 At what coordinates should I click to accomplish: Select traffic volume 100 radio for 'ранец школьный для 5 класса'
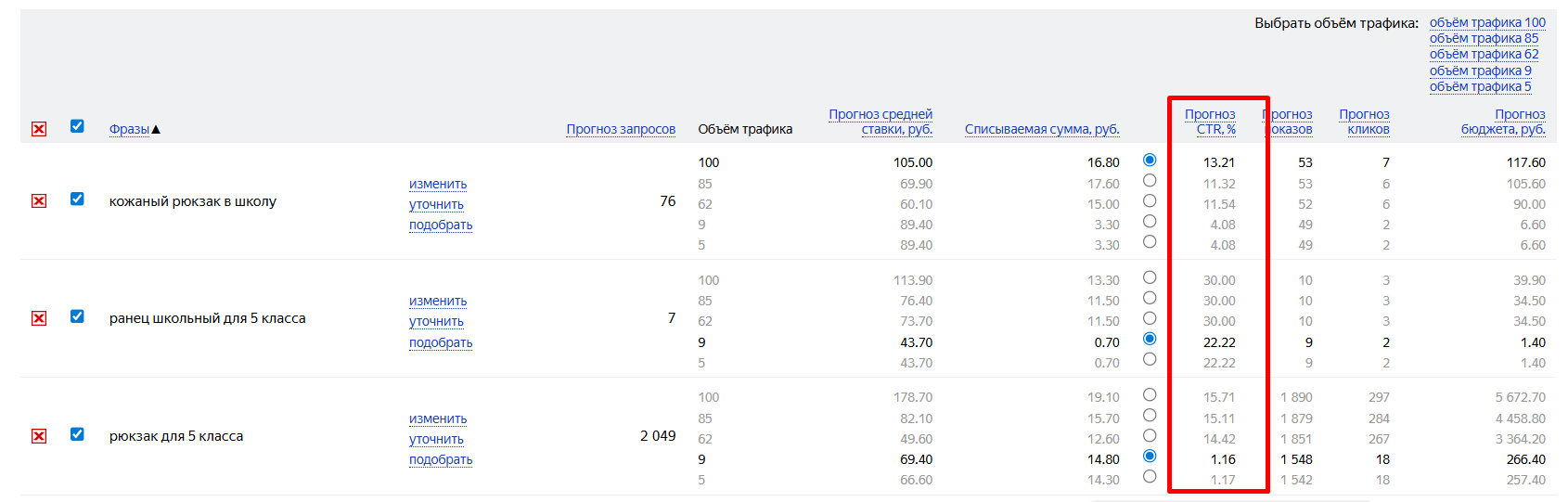click(x=1150, y=277)
